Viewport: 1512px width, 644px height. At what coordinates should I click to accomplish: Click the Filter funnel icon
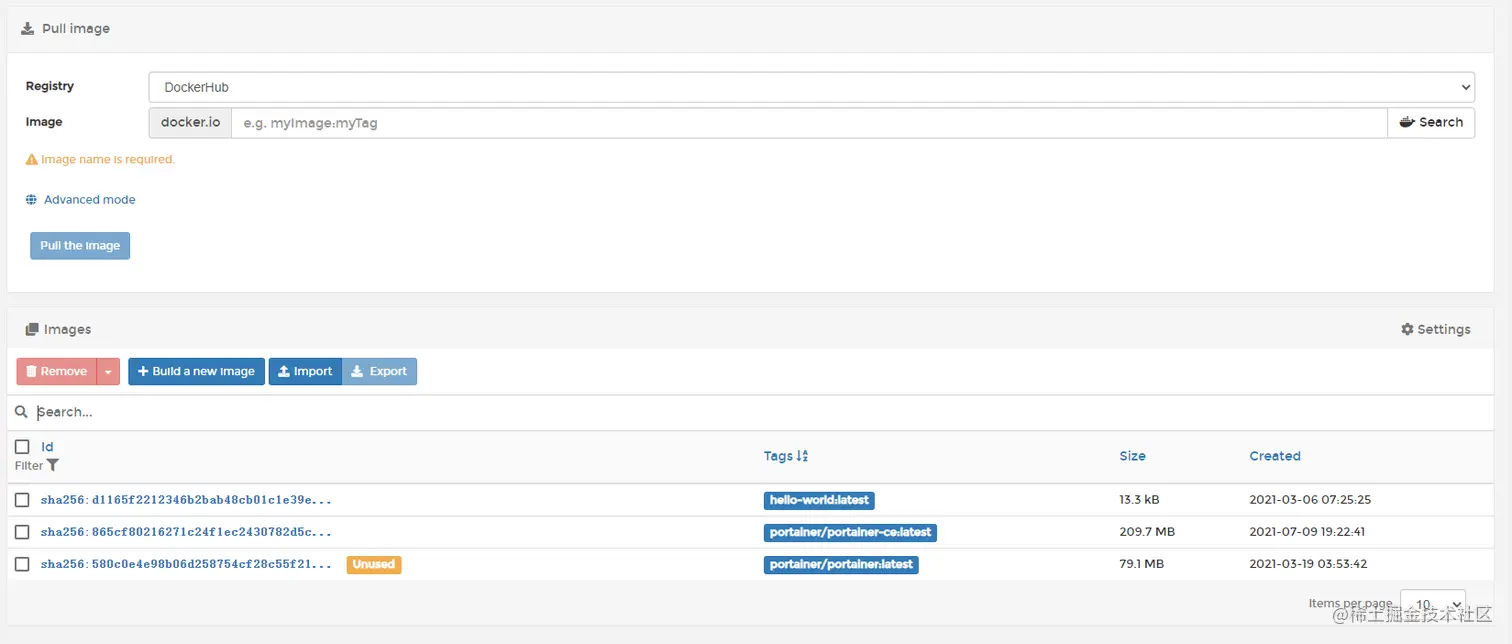(x=53, y=465)
